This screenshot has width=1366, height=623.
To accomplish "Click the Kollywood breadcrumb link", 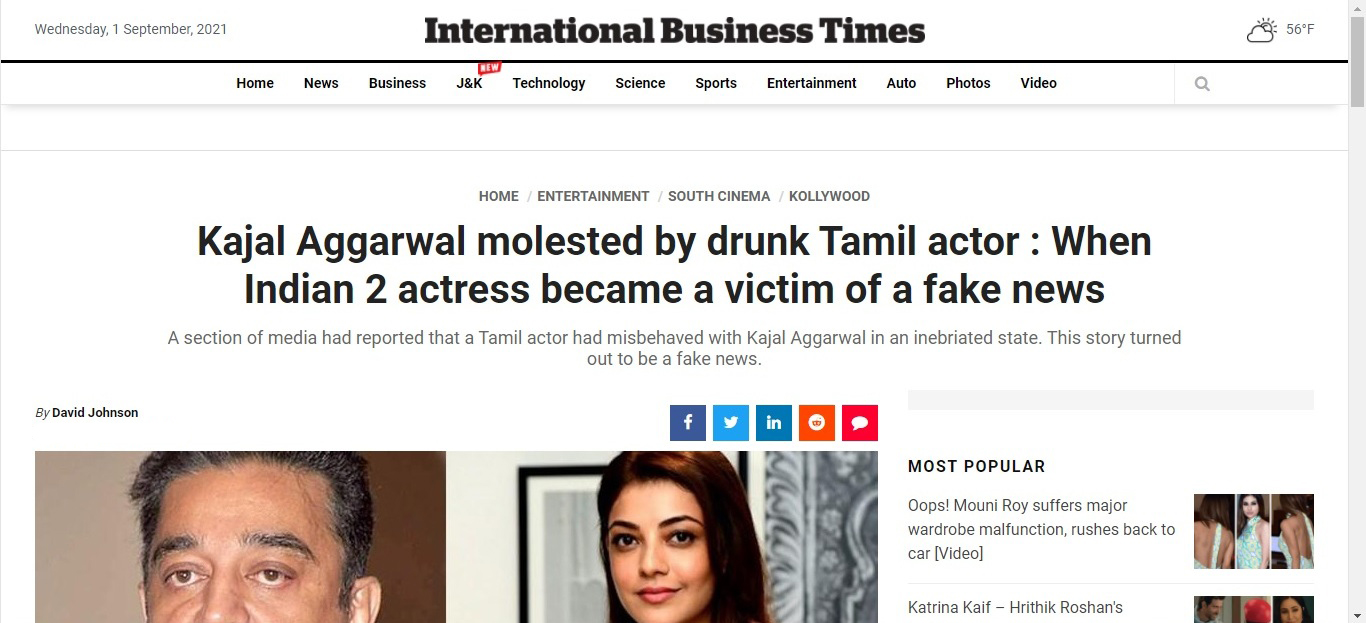I will [829, 196].
